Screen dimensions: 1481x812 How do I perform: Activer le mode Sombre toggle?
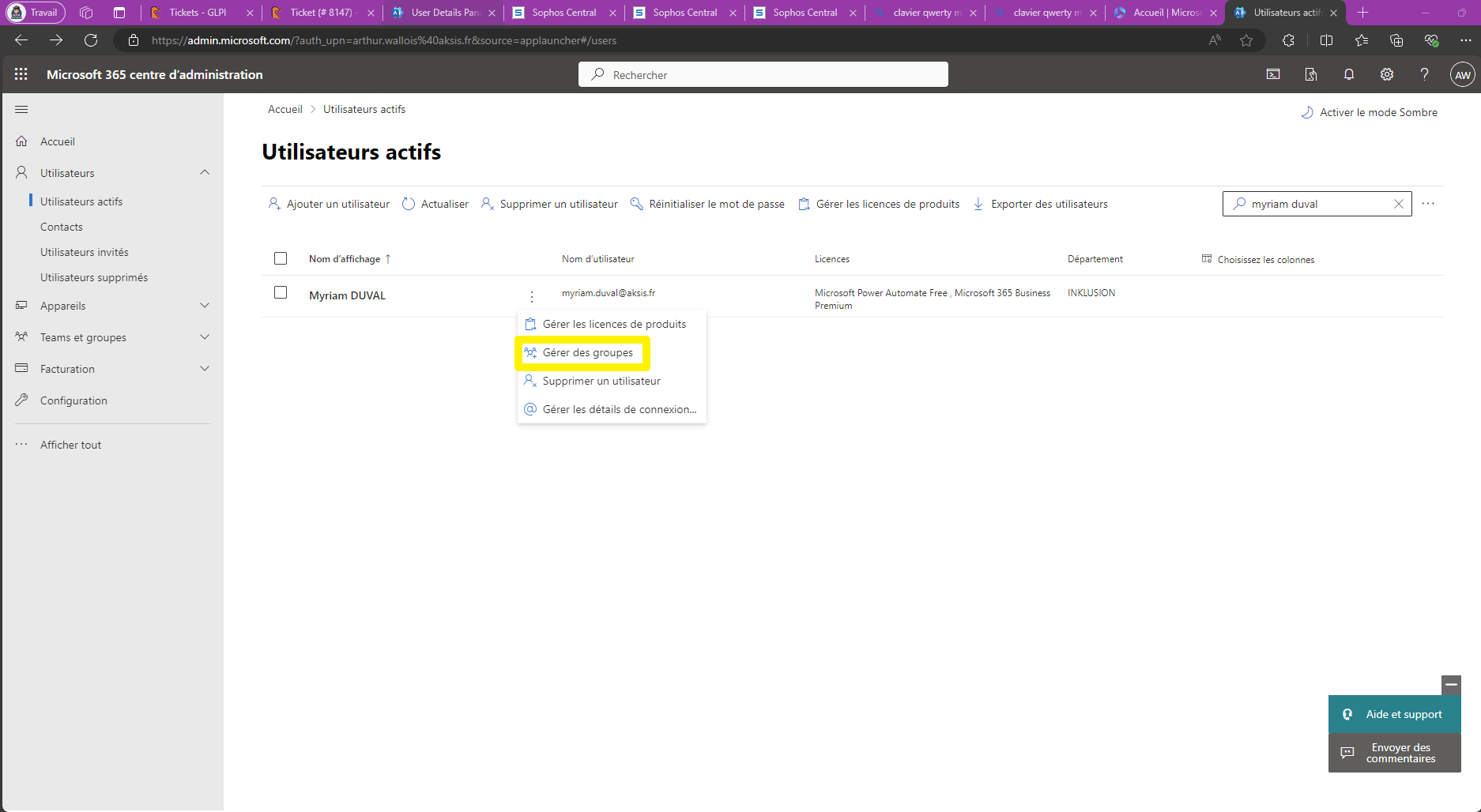[1370, 112]
